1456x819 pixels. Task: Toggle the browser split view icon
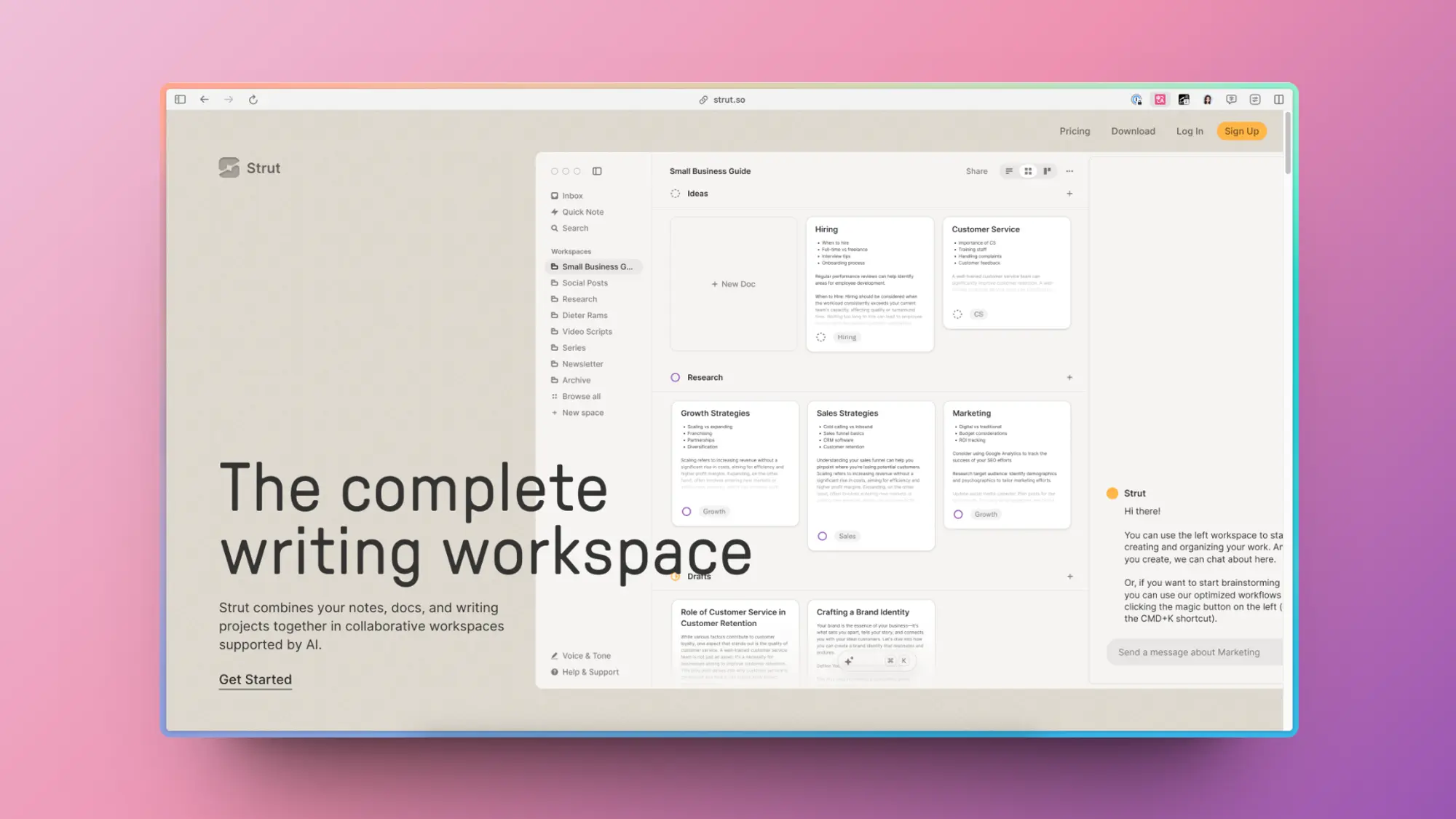point(1279,100)
